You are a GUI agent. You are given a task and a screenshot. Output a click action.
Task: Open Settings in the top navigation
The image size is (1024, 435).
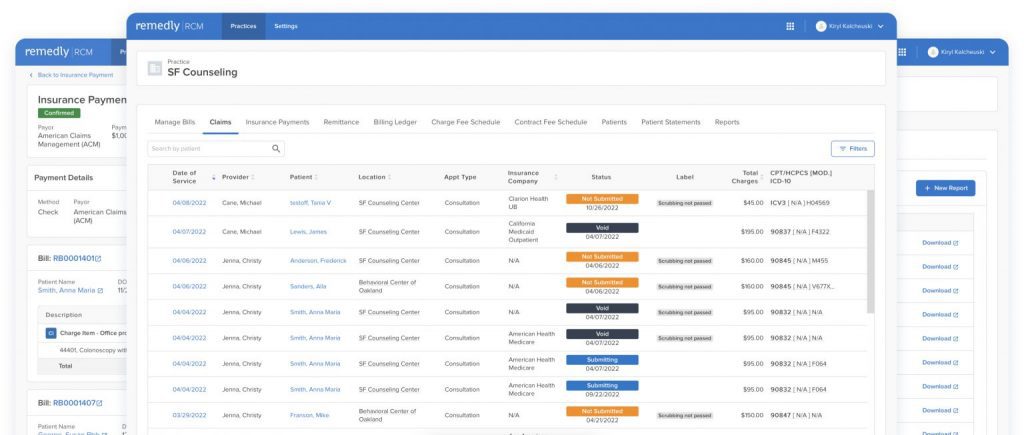[x=285, y=26]
